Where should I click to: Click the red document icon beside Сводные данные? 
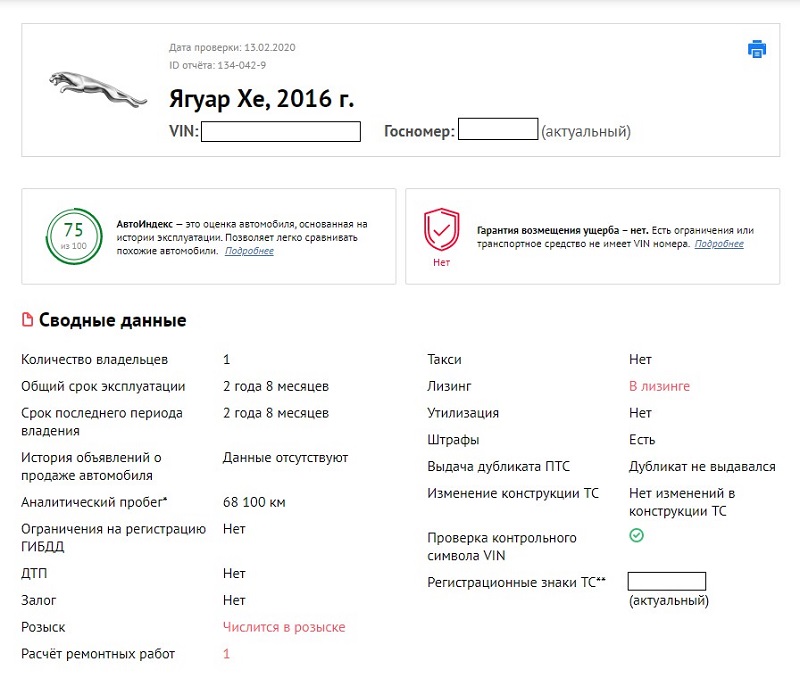27,320
